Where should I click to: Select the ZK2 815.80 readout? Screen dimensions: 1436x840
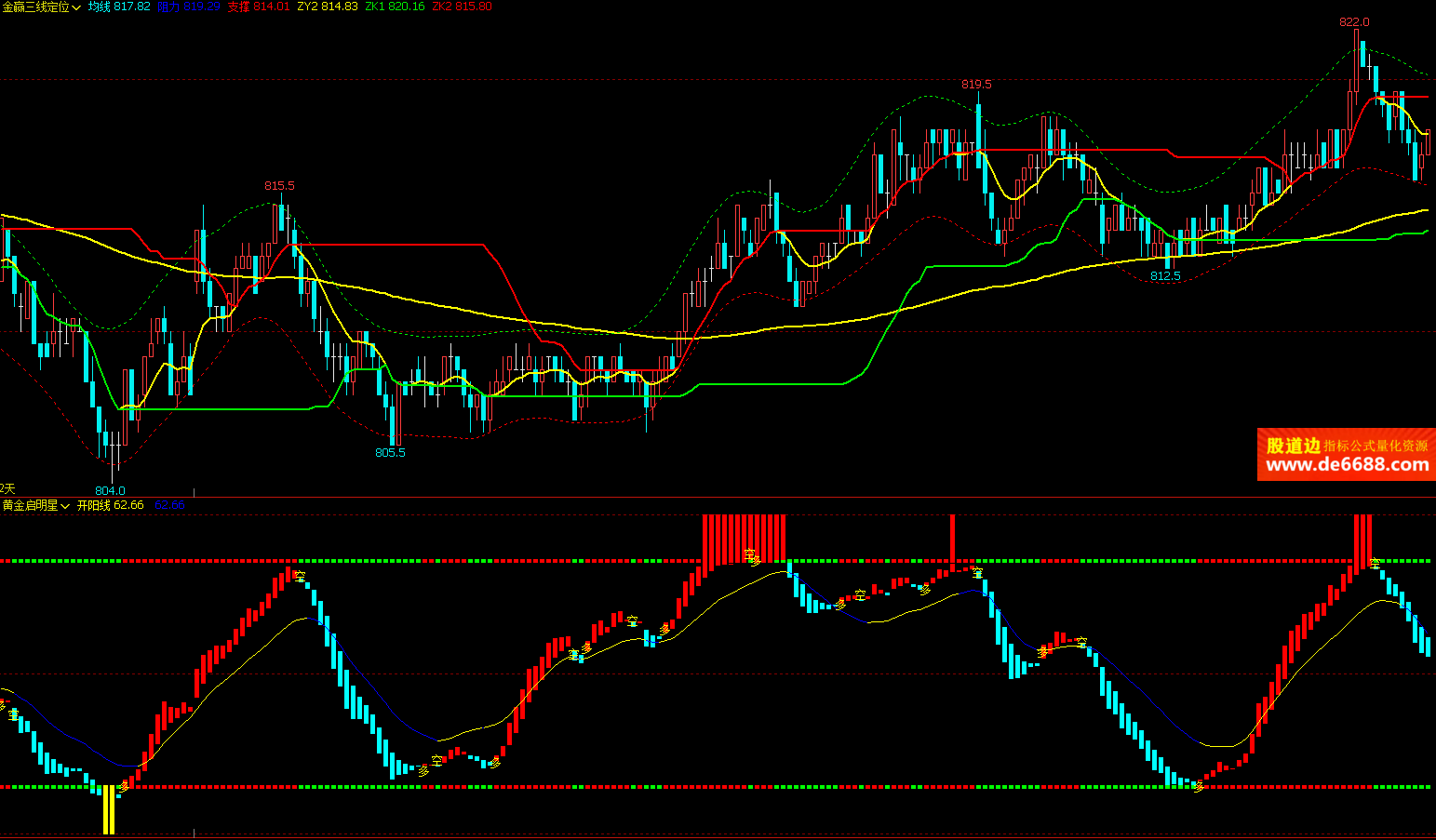[x=463, y=7]
